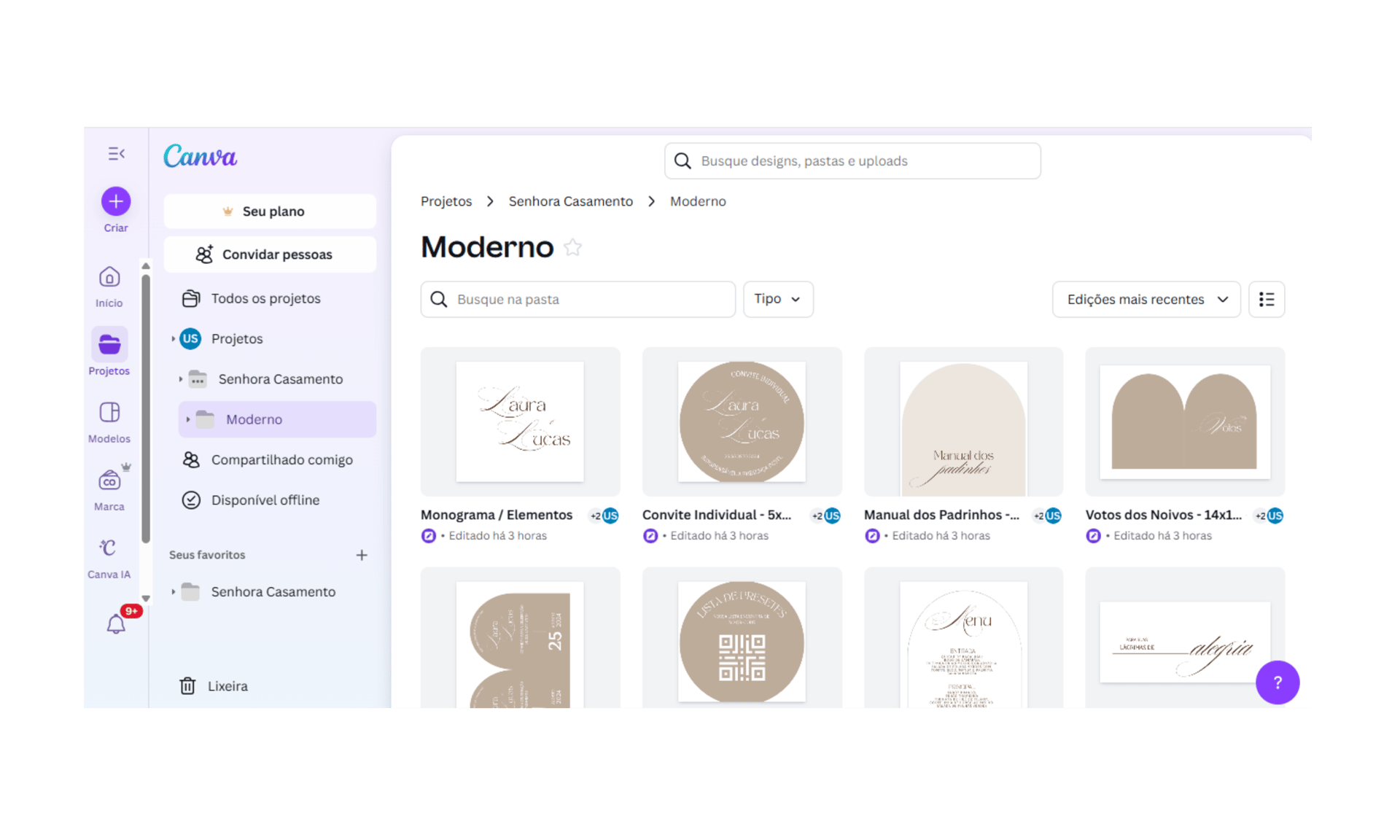Click Convidar pessoas button

(x=270, y=254)
